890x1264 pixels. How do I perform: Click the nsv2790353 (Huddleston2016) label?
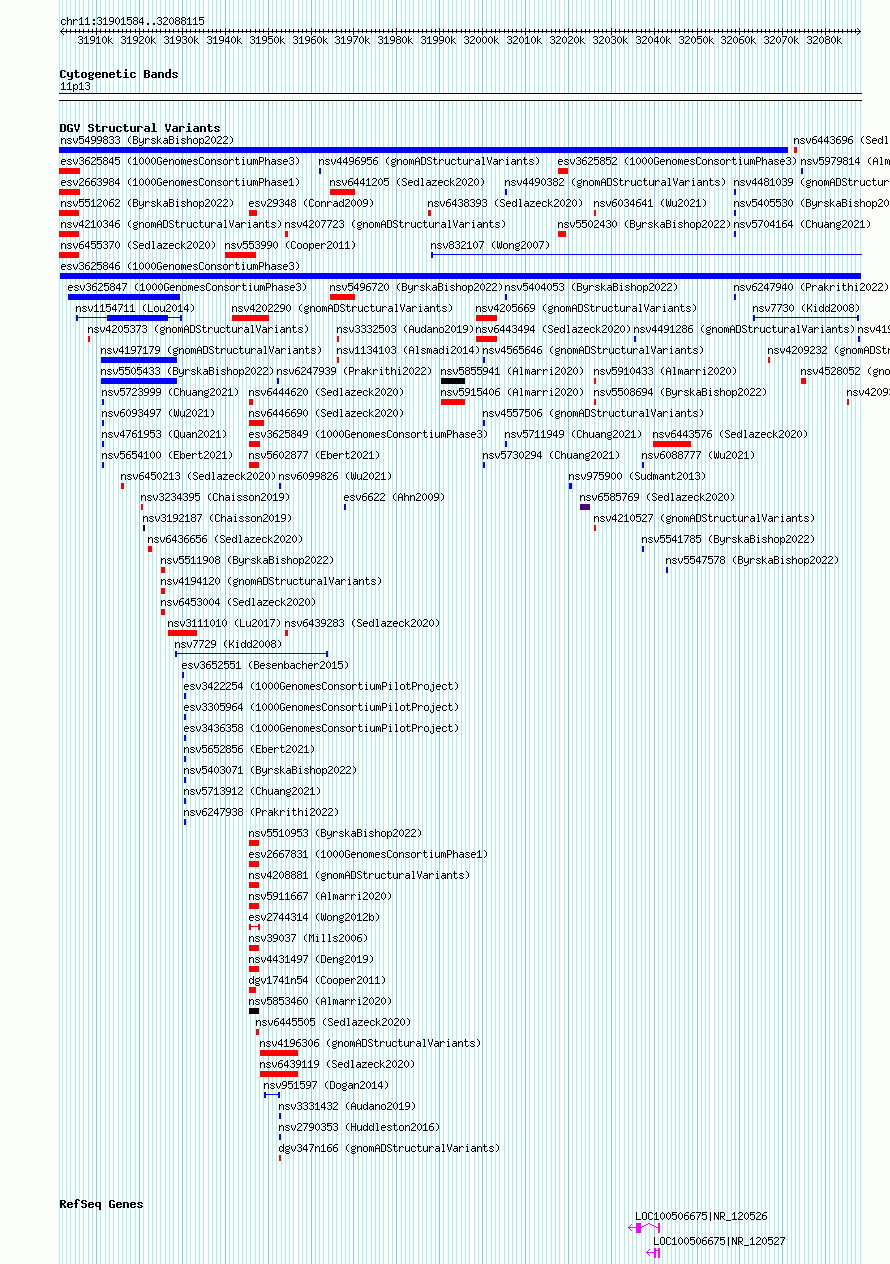pos(359,1127)
